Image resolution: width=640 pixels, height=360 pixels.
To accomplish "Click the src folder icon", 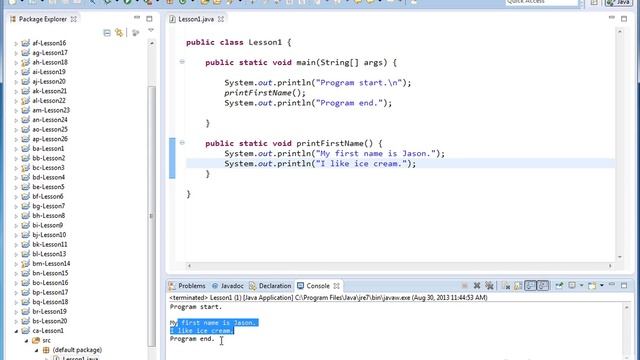I will (36, 340).
